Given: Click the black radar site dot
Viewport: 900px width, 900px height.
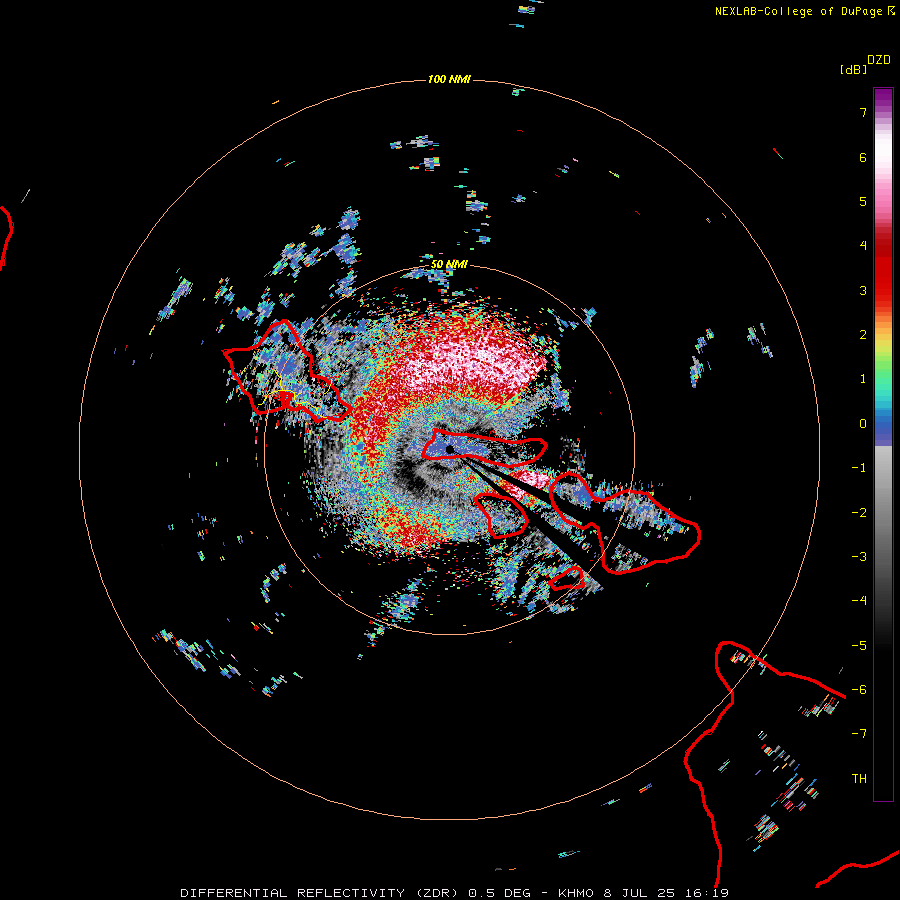Looking at the screenshot, I should pyautogui.click(x=450, y=449).
